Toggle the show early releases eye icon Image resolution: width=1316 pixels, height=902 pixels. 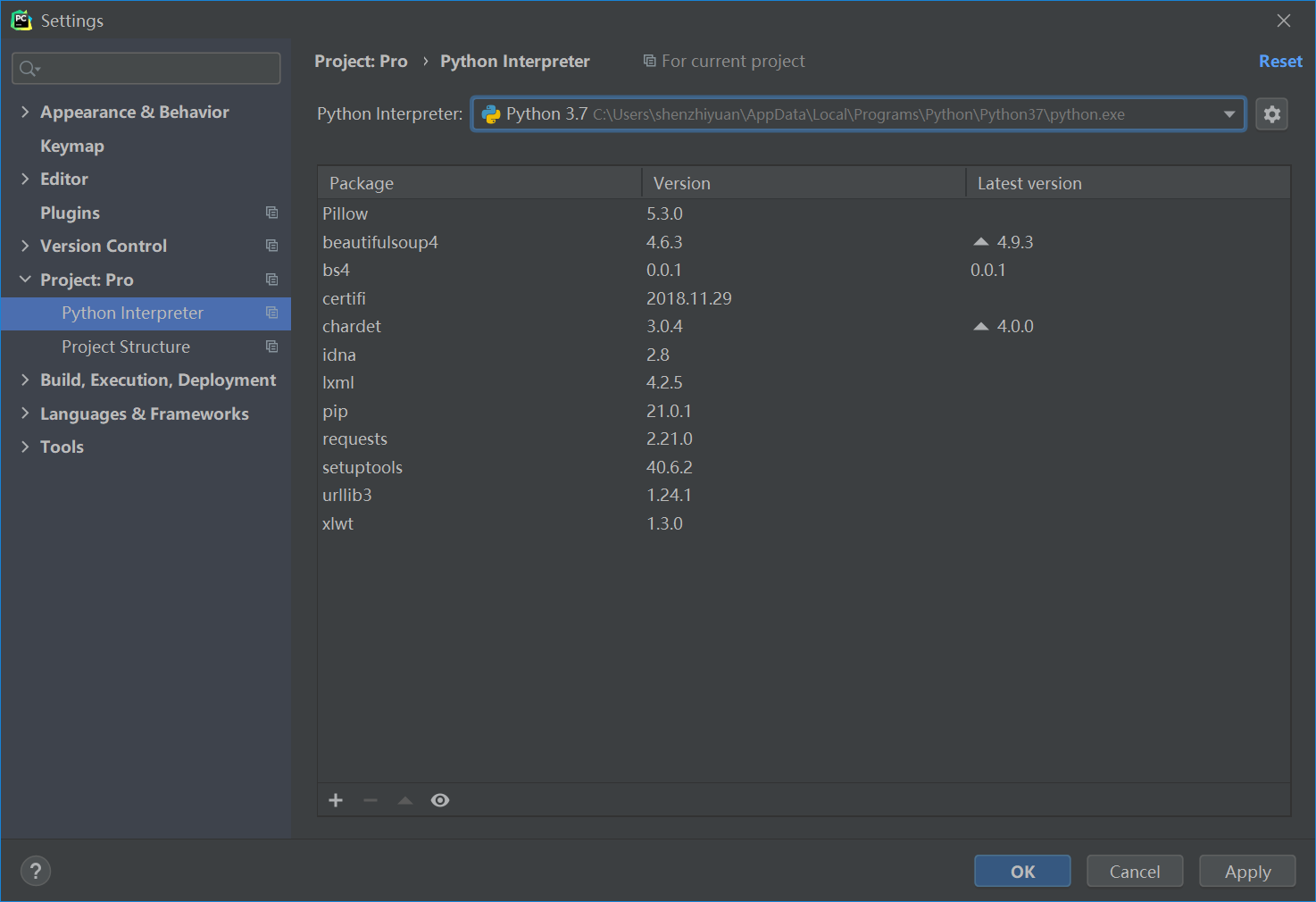point(440,800)
